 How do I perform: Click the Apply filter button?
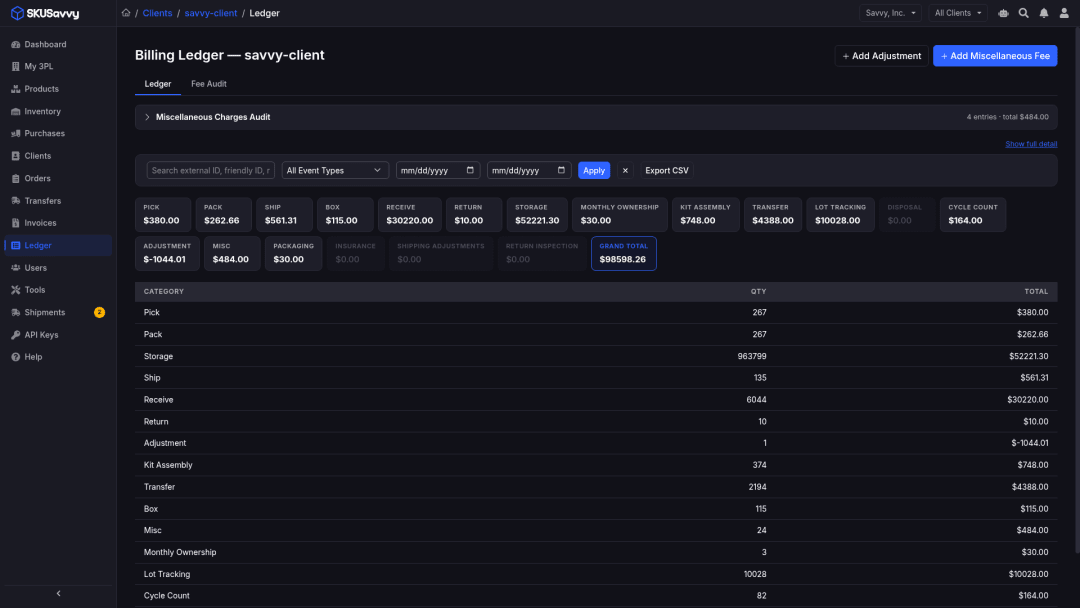594,170
